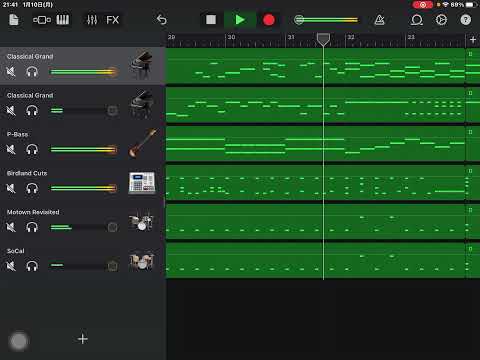Viewport: 480px width, 360px height.
Task: Stop playback with the square button
Action: (x=211, y=20)
